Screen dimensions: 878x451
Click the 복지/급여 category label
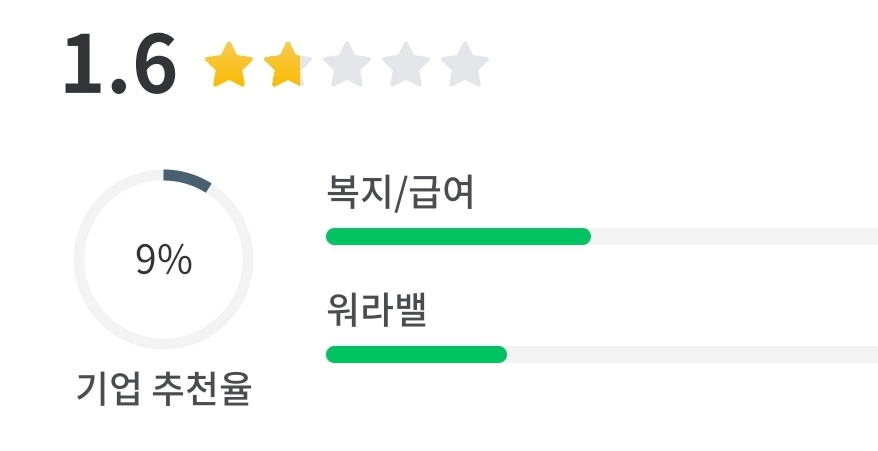(400, 193)
